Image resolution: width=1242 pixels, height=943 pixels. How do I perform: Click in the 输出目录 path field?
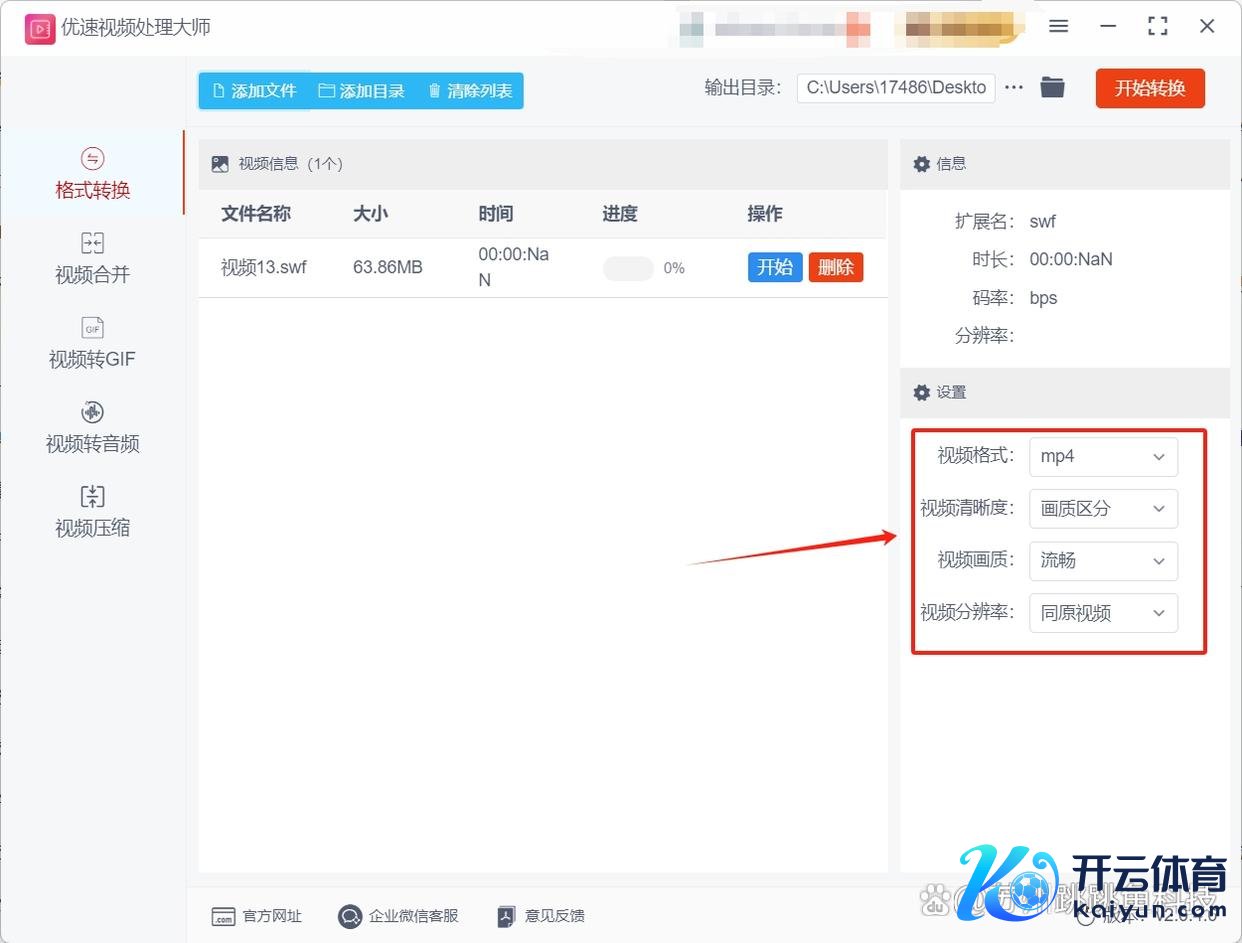pyautogui.click(x=896, y=88)
